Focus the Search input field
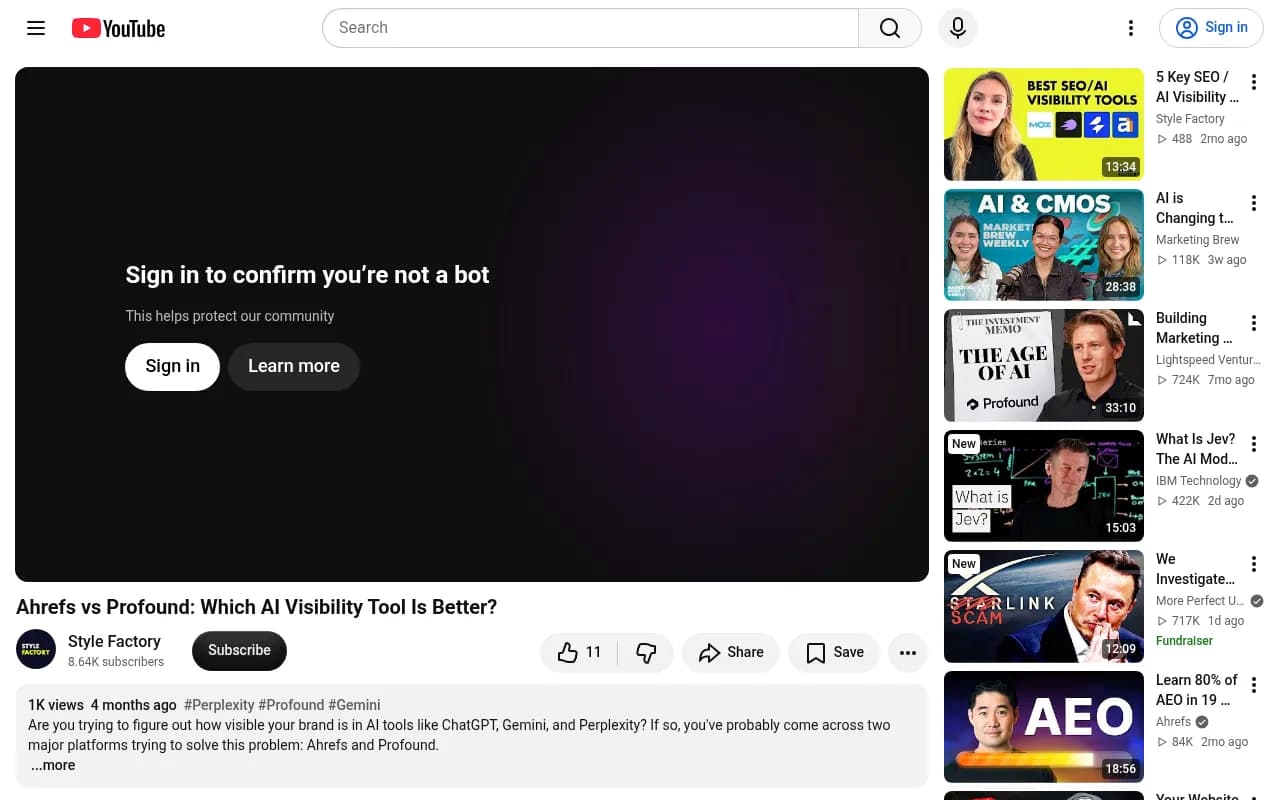The image size is (1280, 800). pos(590,28)
